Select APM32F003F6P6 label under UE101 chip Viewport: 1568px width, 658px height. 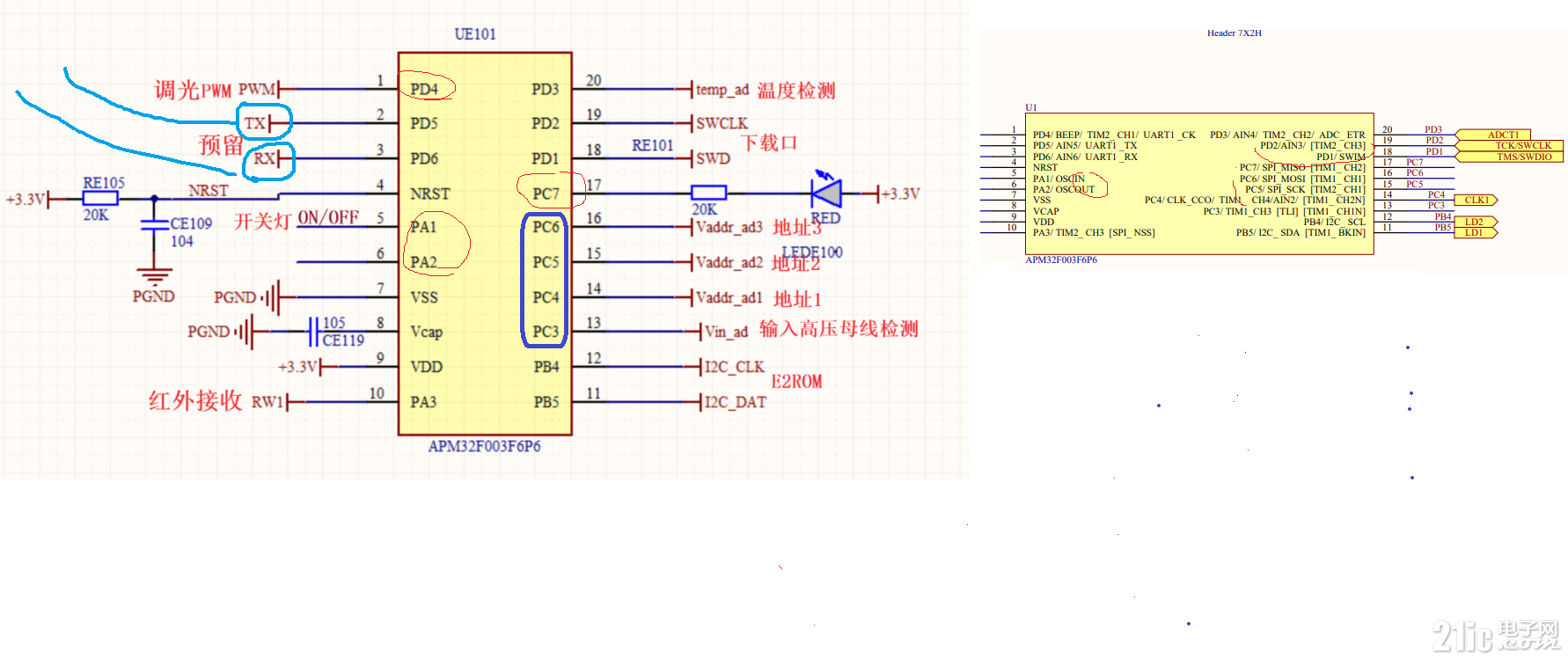click(484, 446)
